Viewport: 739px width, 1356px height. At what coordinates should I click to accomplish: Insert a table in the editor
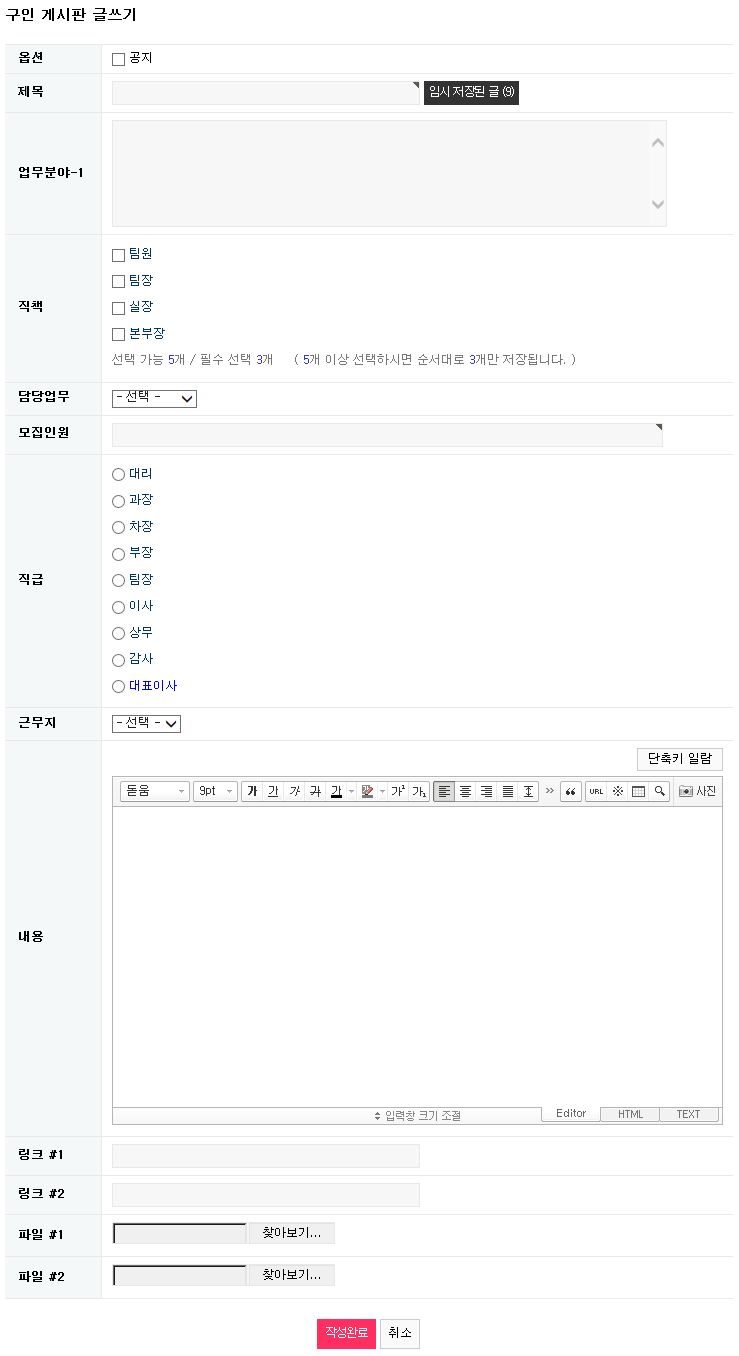pyautogui.click(x=638, y=791)
